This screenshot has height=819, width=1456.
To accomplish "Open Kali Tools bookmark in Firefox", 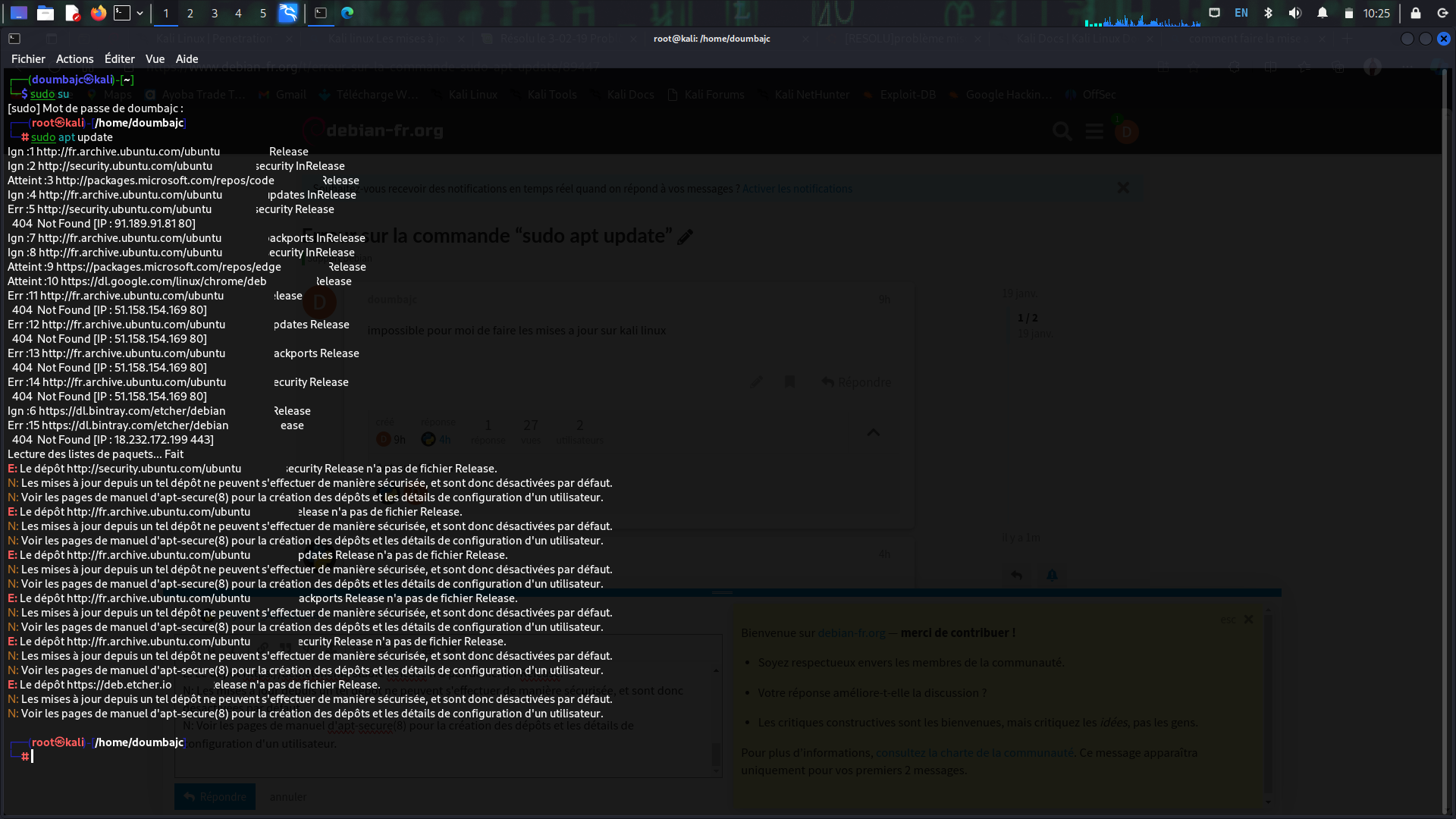I will pyautogui.click(x=544, y=95).
